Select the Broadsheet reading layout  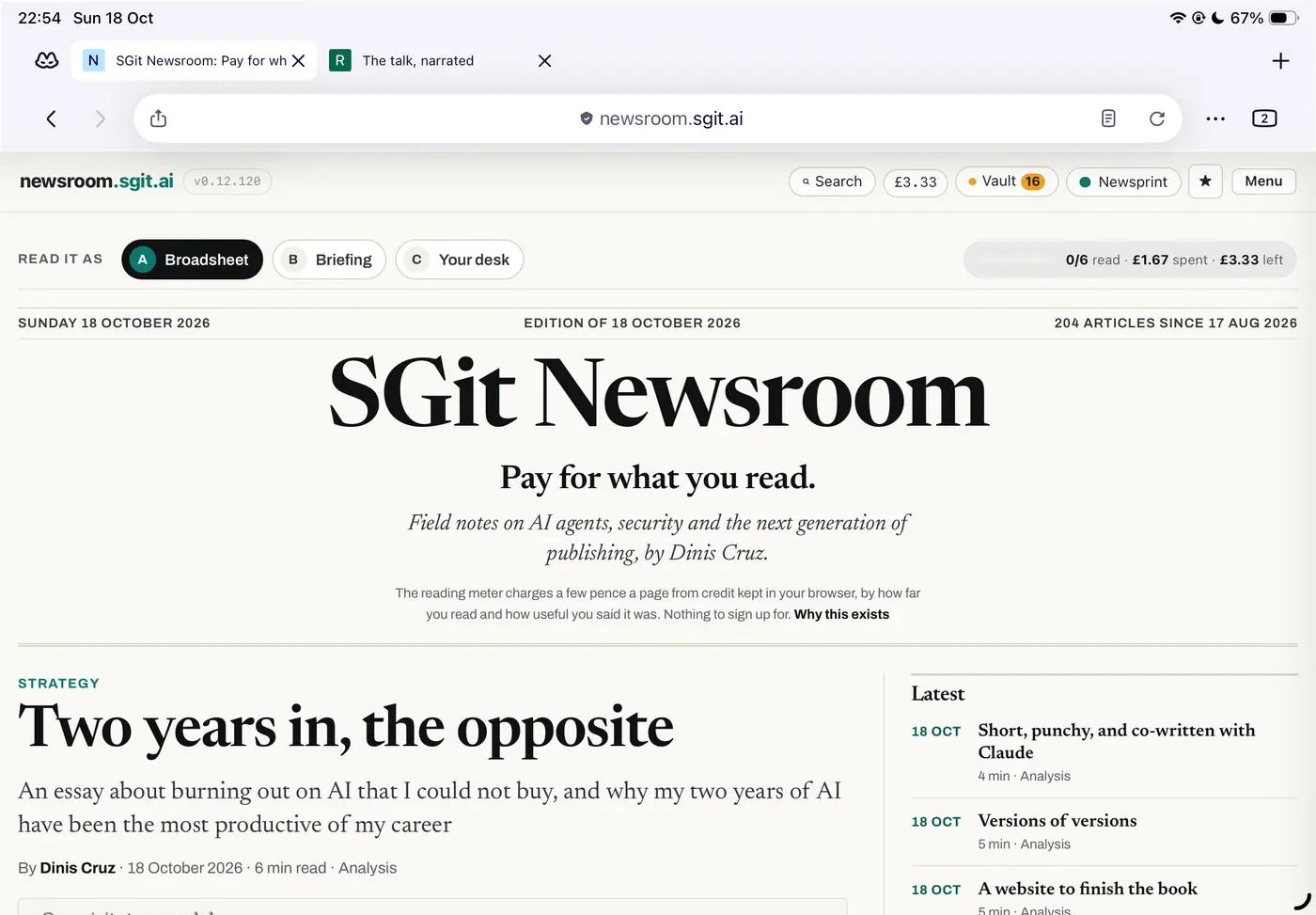(x=192, y=260)
